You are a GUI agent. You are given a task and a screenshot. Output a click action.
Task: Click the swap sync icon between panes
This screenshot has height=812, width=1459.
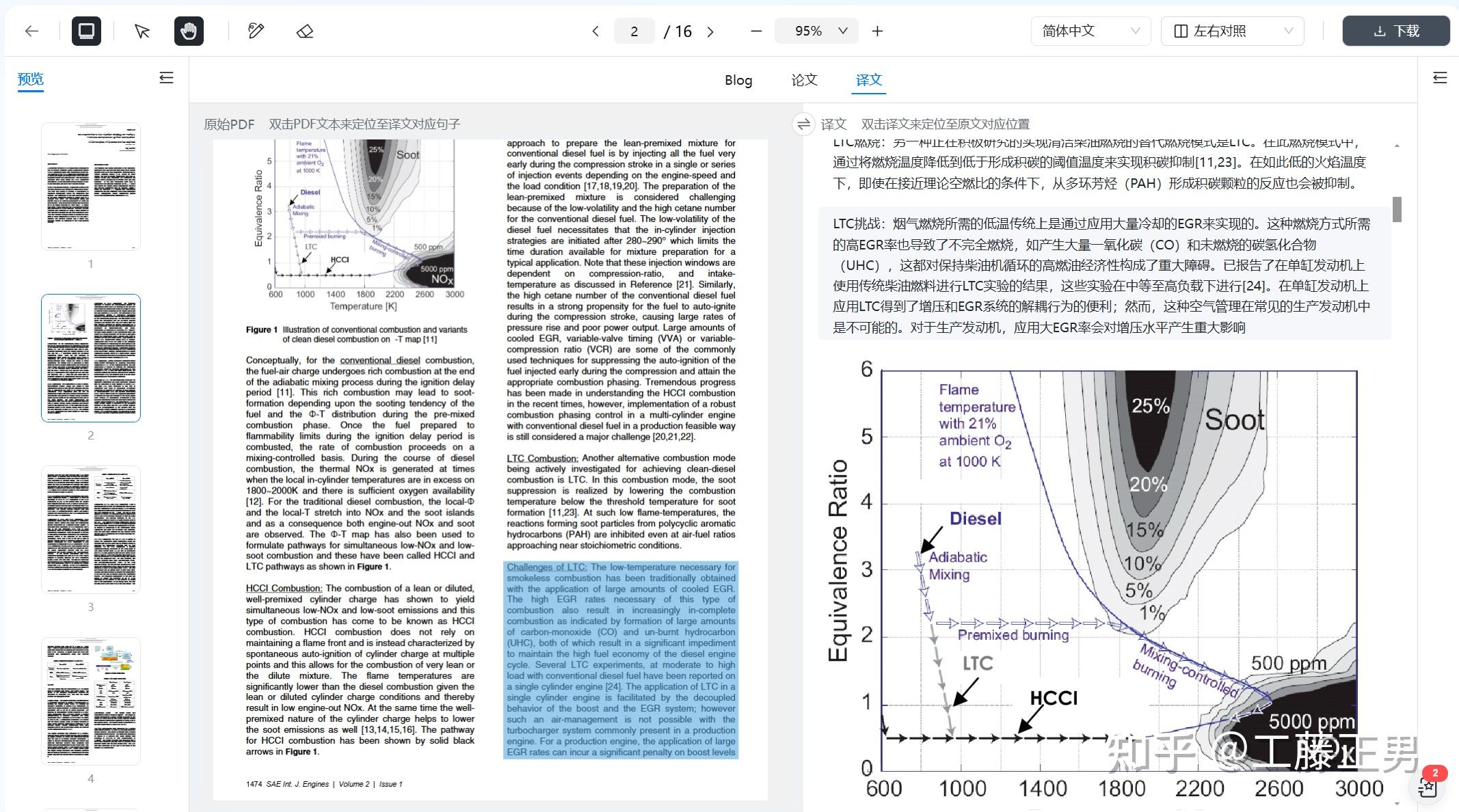tap(804, 124)
